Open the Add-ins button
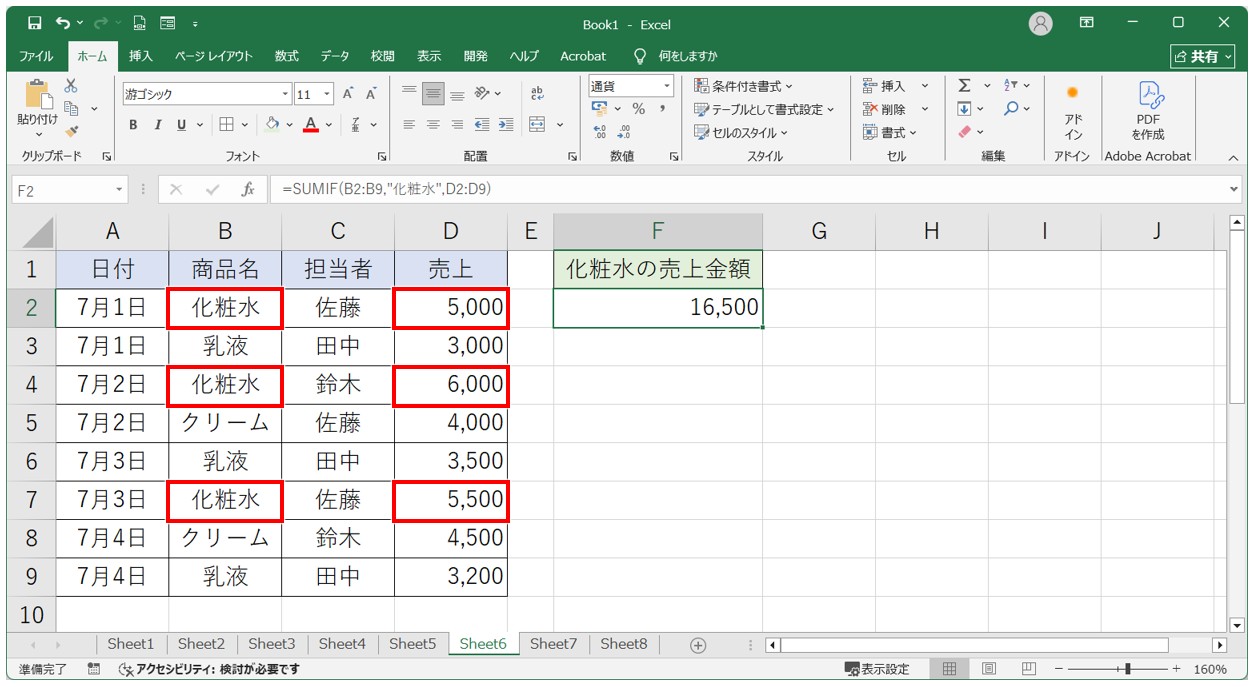This screenshot has width=1255, height=687. (x=1072, y=111)
